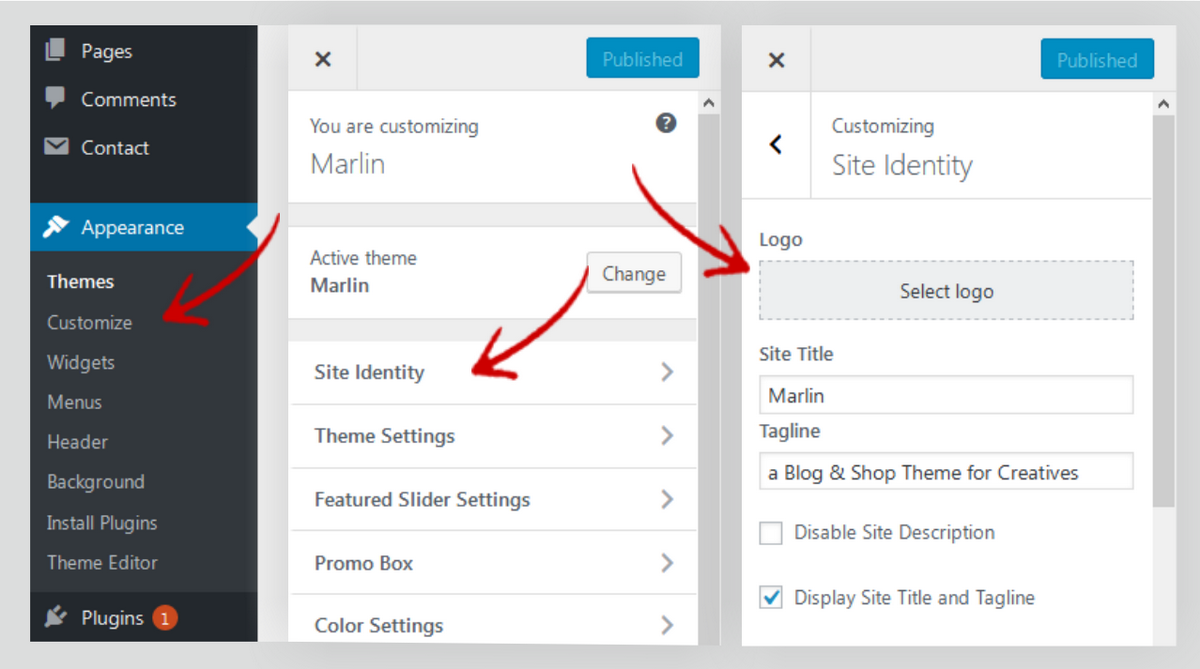Click the help question mark icon
Image resolution: width=1200 pixels, height=669 pixels.
point(666,123)
